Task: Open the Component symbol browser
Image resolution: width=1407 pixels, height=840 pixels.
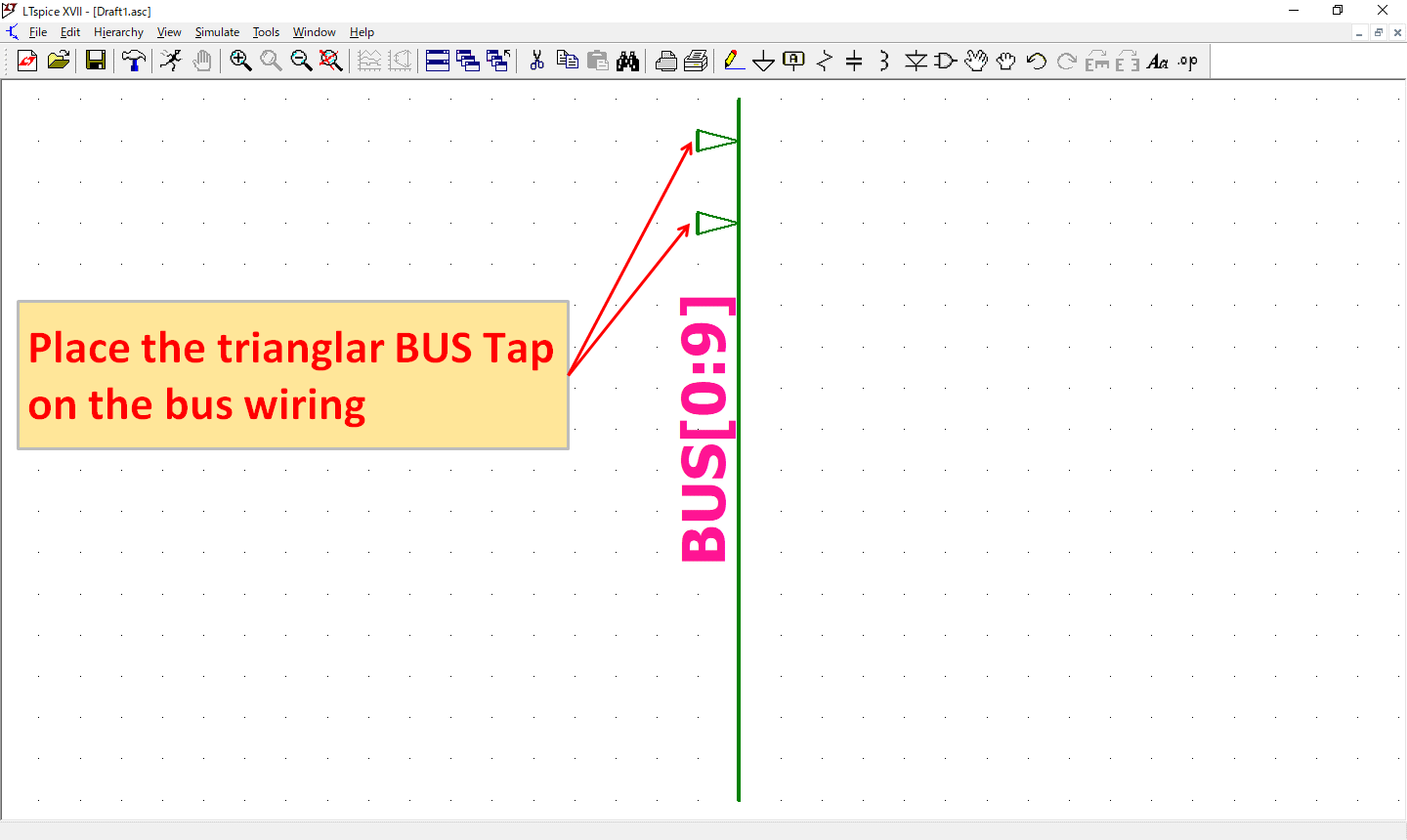Action: tap(945, 61)
